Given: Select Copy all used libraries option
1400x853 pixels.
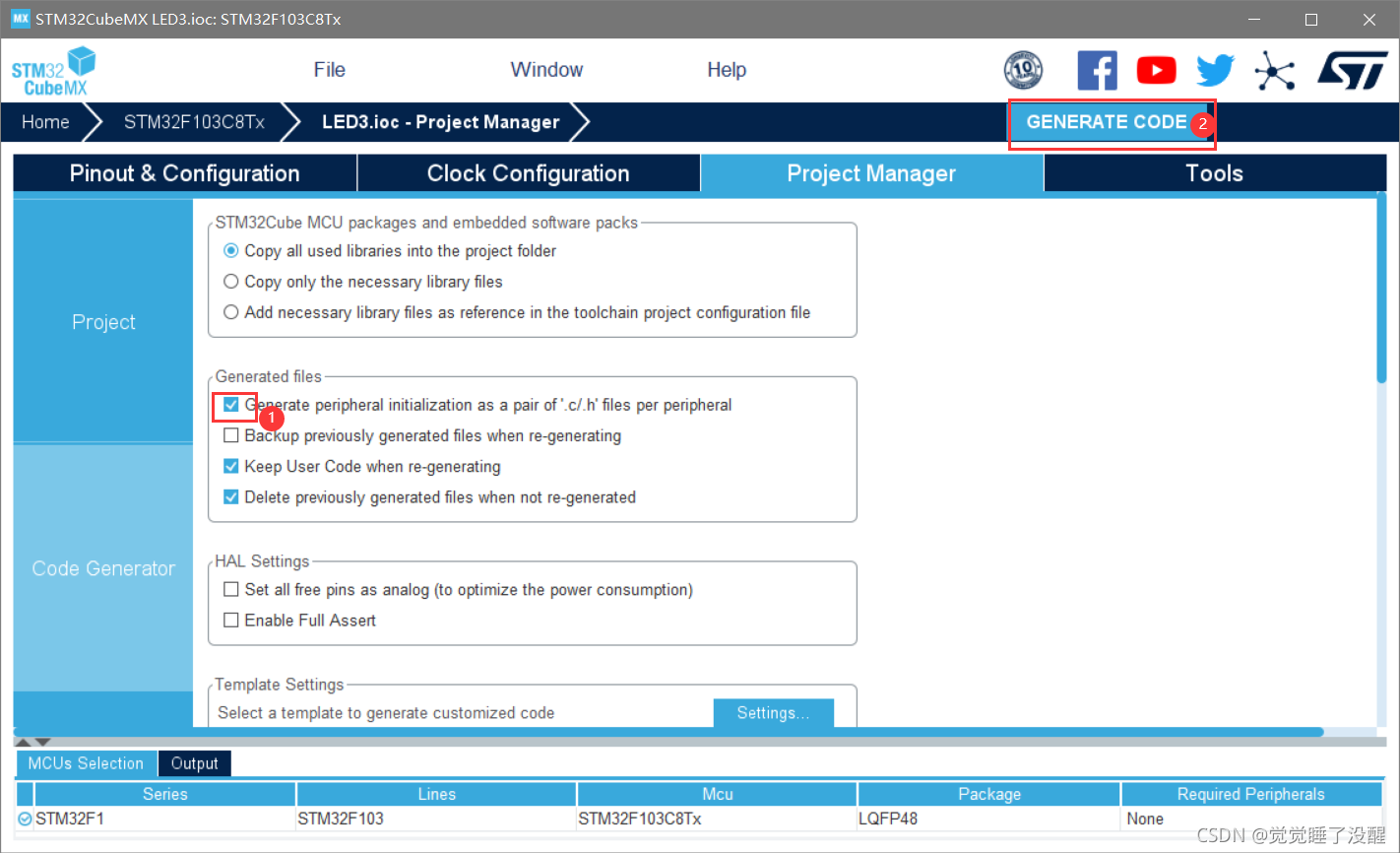Looking at the screenshot, I should pyautogui.click(x=230, y=251).
